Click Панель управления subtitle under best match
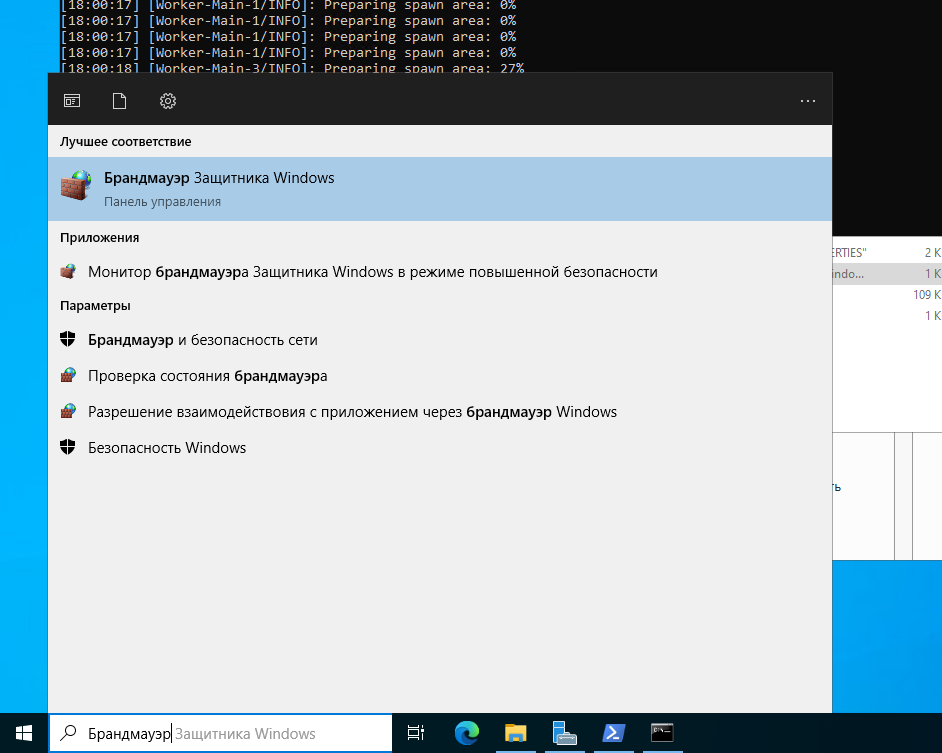The height and width of the screenshot is (753, 942). pos(163,202)
